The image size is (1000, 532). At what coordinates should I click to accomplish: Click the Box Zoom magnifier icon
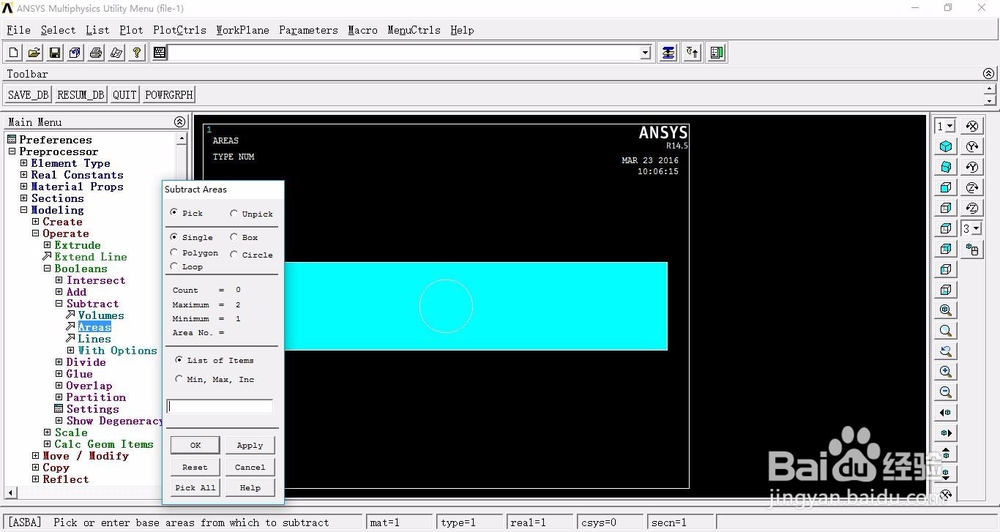(x=946, y=331)
